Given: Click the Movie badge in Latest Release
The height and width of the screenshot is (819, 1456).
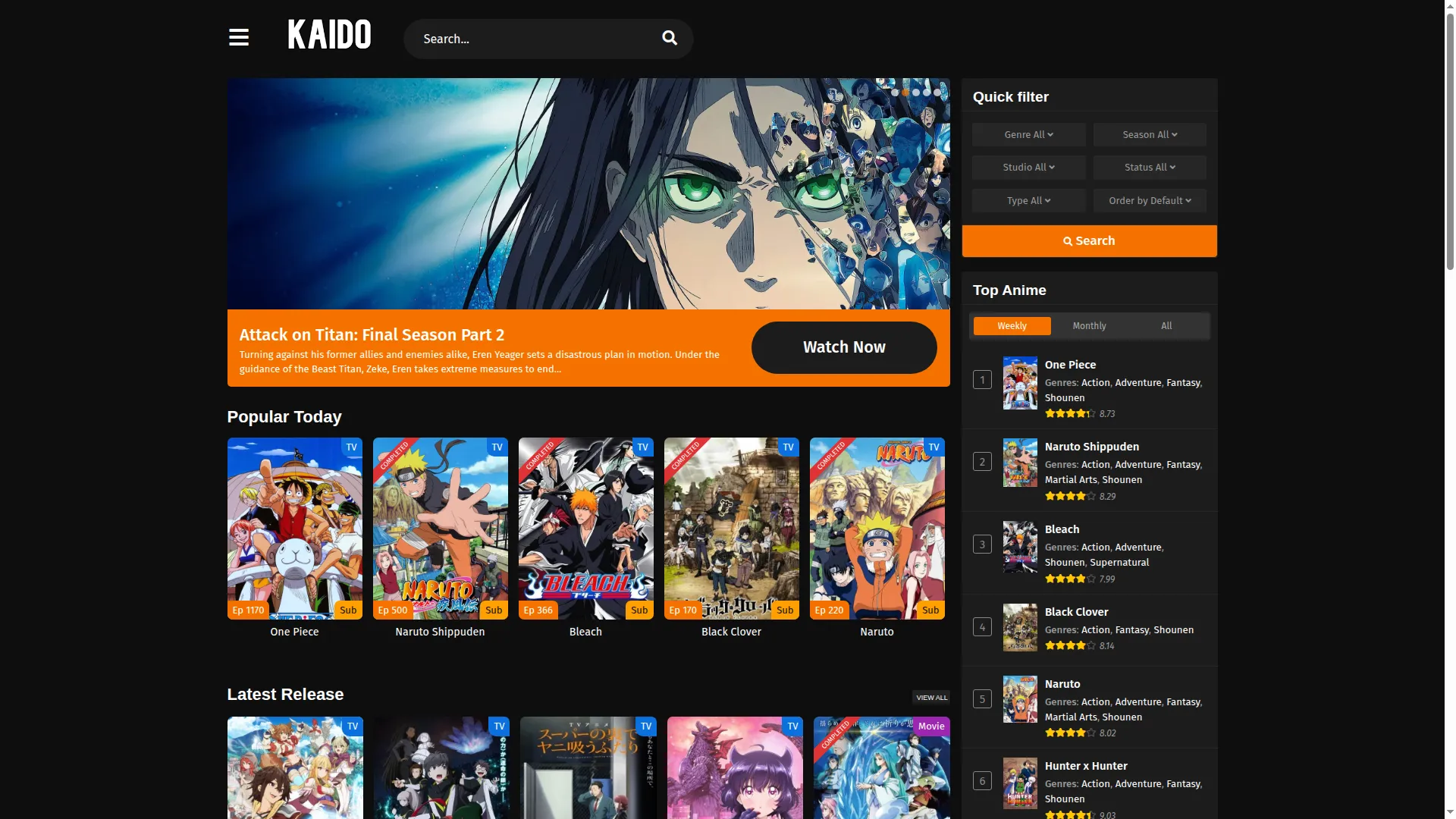Looking at the screenshot, I should [931, 726].
